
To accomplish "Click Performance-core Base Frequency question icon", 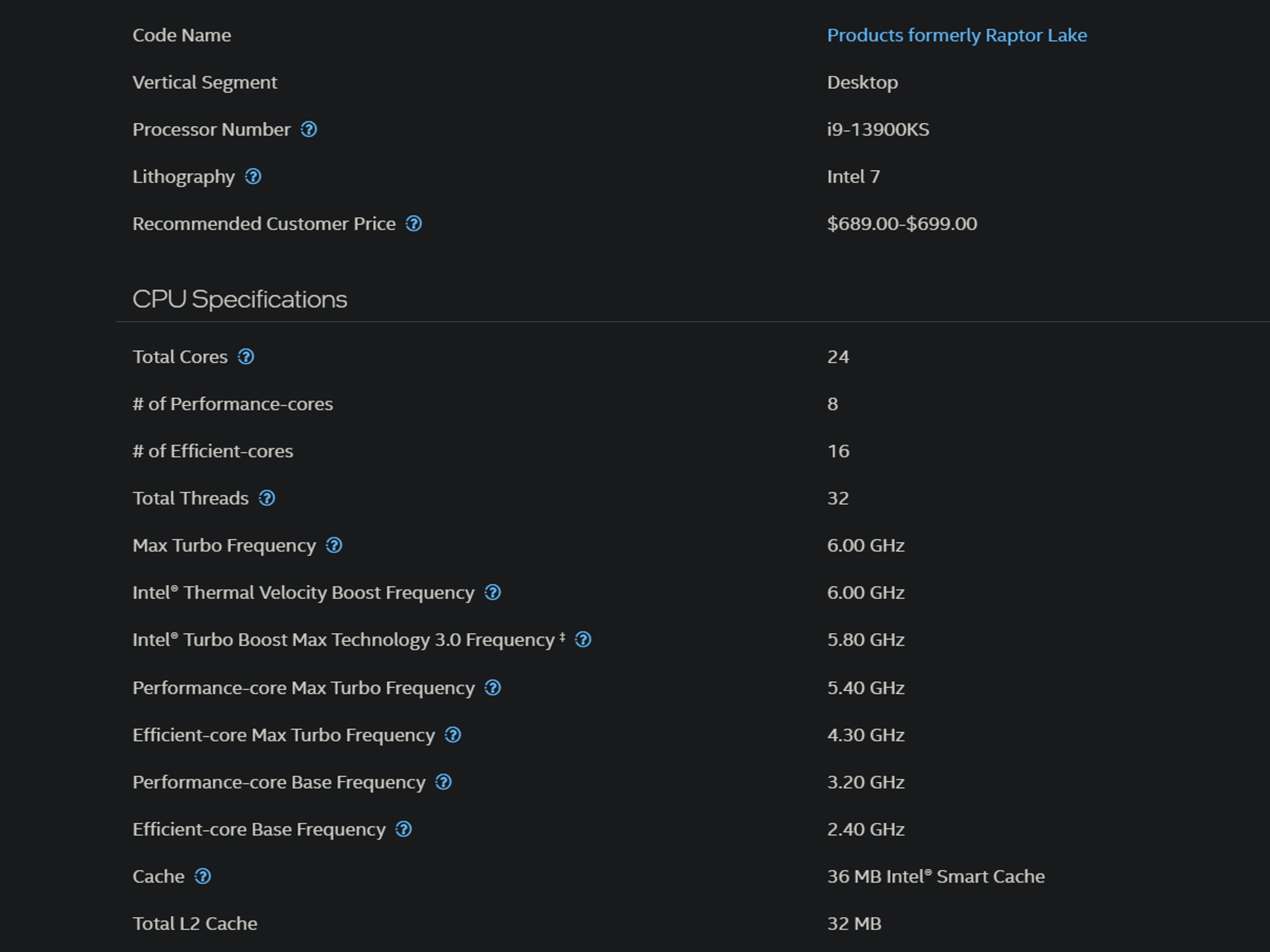I will pyautogui.click(x=443, y=782).
